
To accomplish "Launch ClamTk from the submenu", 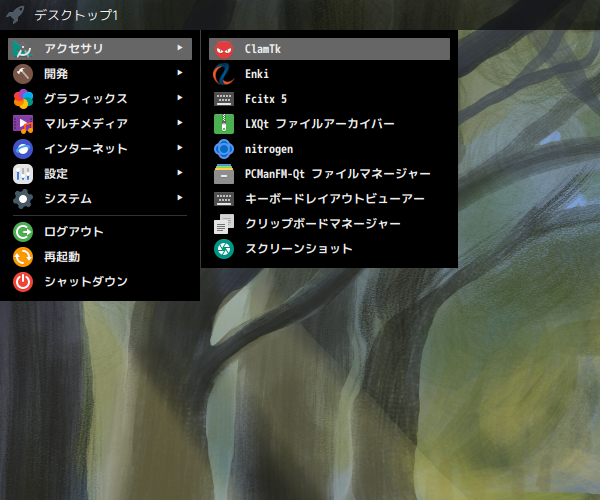I will click(329, 49).
